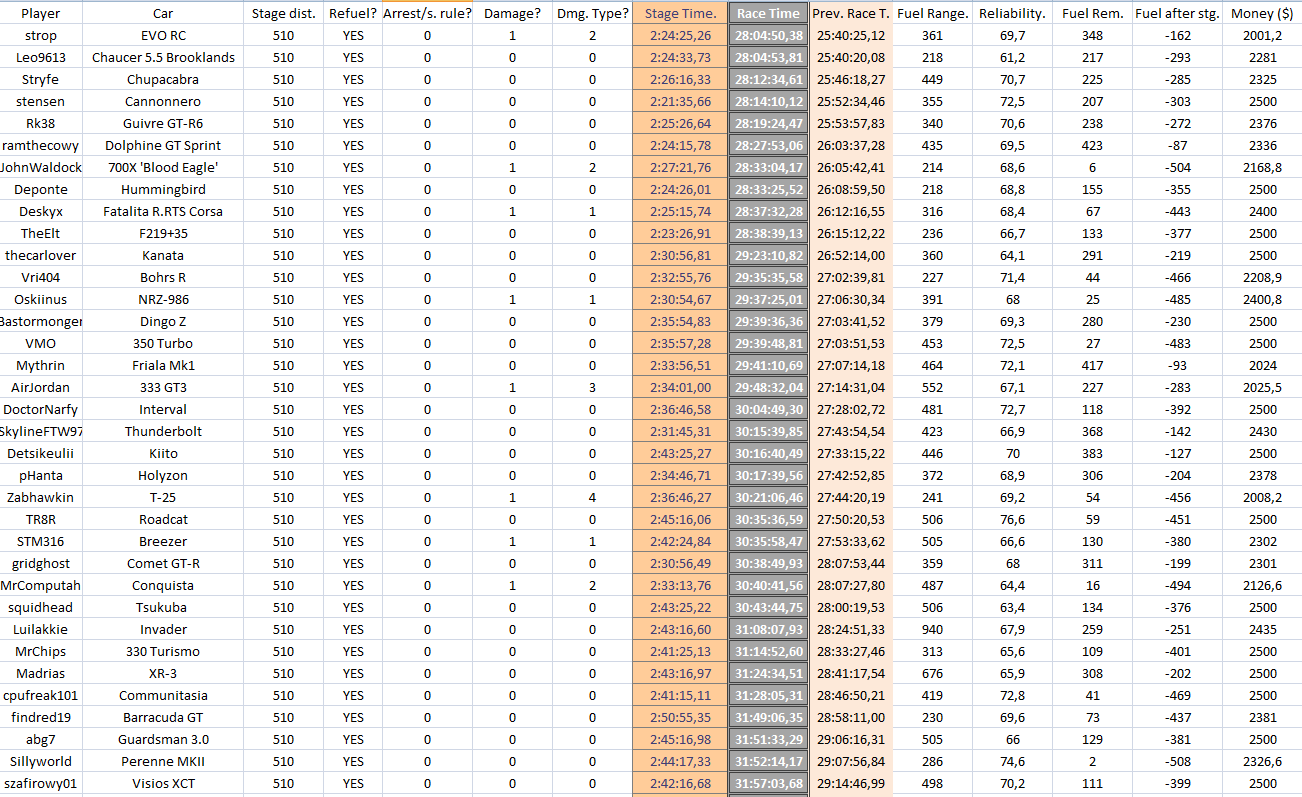
Task: Select the 'Race Time' header cell
Action: tap(768, 14)
